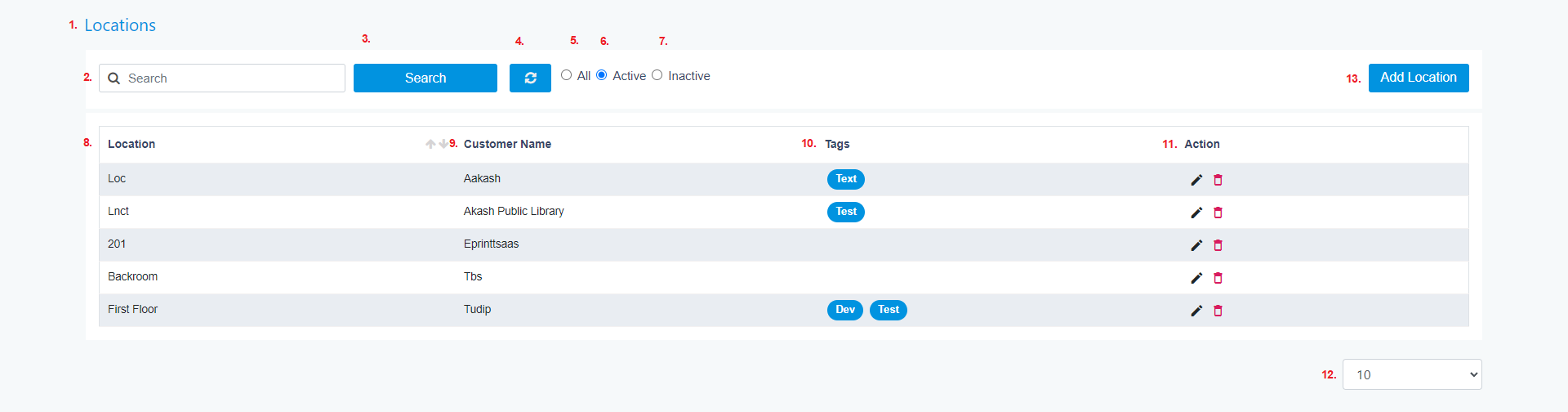1568x412 pixels.
Task: Click the Backroom location cell
Action: pos(132,276)
